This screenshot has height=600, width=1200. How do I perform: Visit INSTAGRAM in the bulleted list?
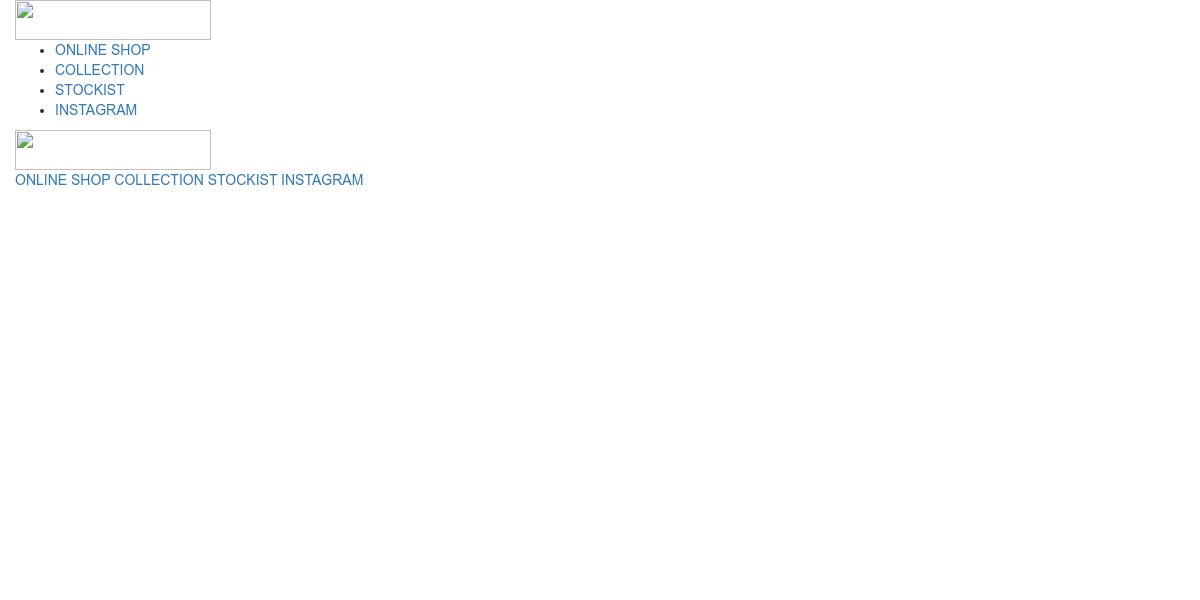coord(96,110)
